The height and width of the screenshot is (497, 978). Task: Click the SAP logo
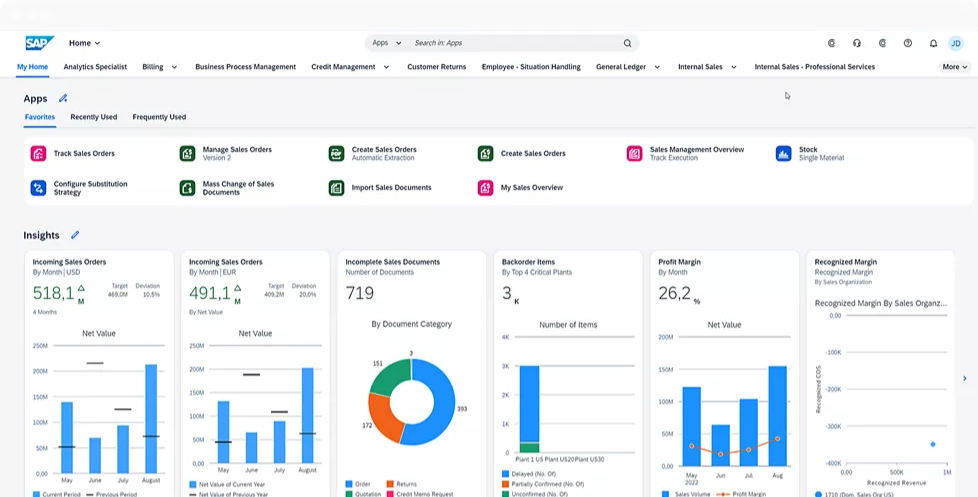(x=39, y=43)
